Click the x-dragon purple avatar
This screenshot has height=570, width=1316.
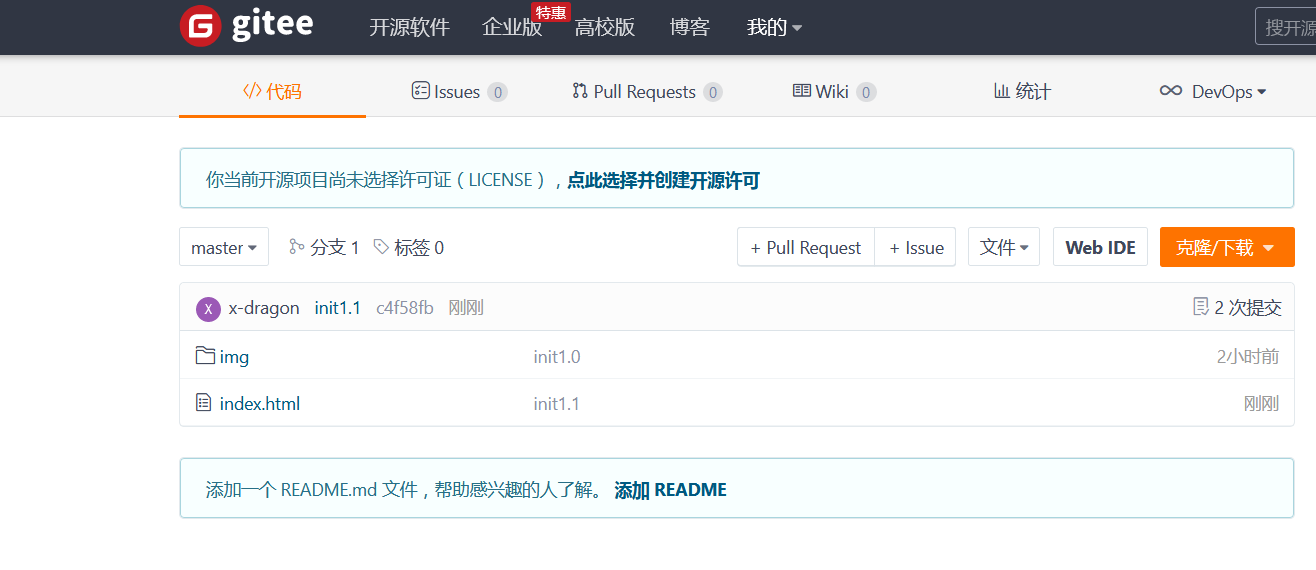pos(208,308)
